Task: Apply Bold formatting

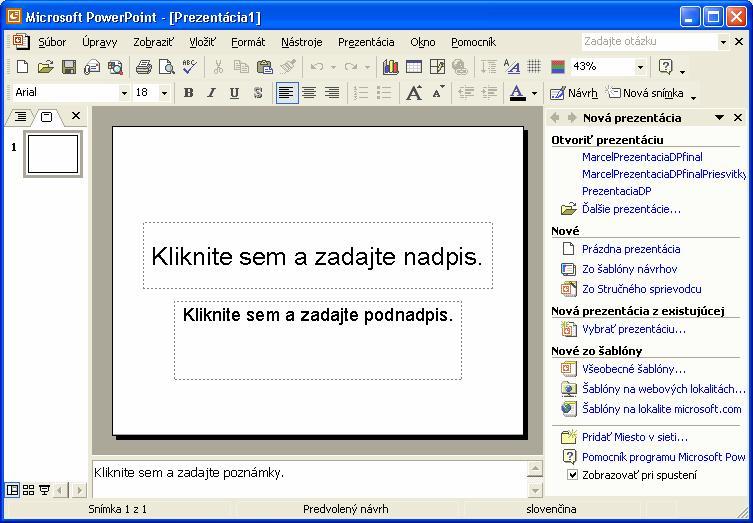Action: 188,93
